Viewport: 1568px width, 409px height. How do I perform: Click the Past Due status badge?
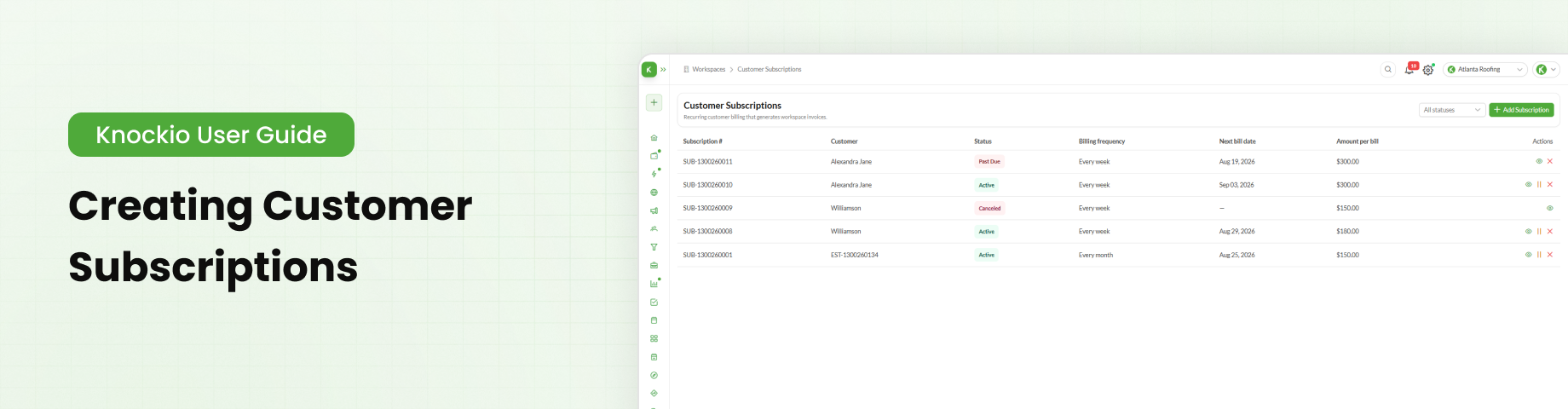pyautogui.click(x=989, y=162)
